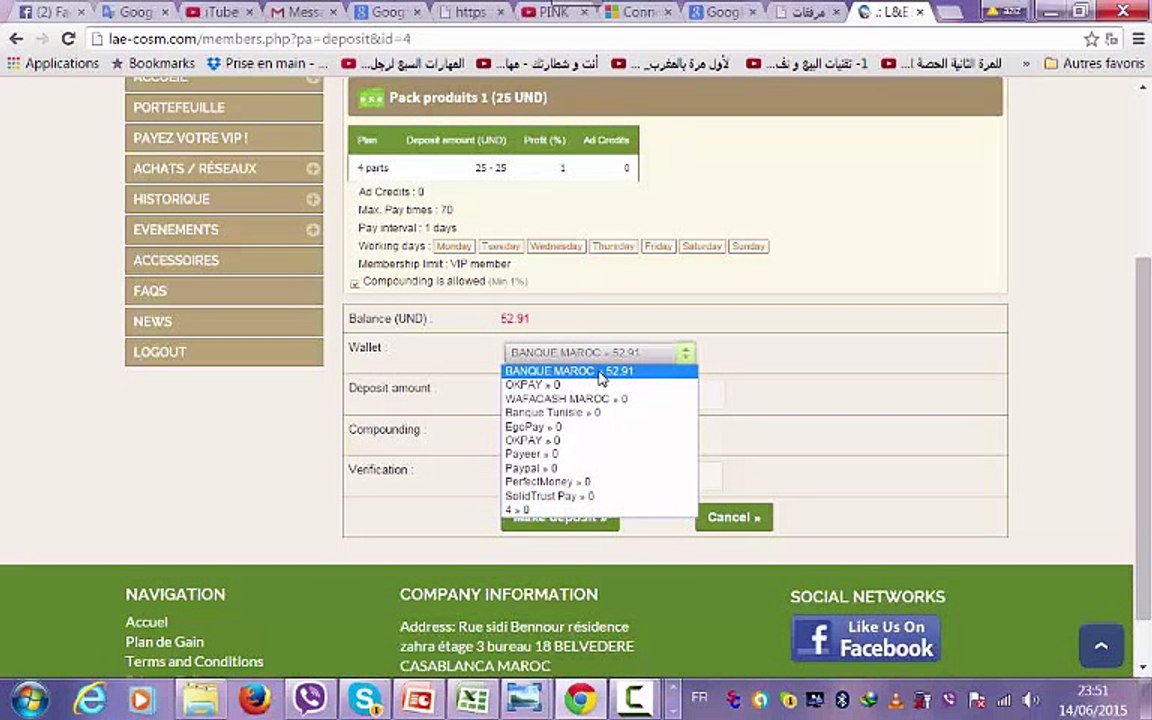Select WAFACASH MAROC wallet option
This screenshot has width=1152, height=720.
click(x=599, y=399)
